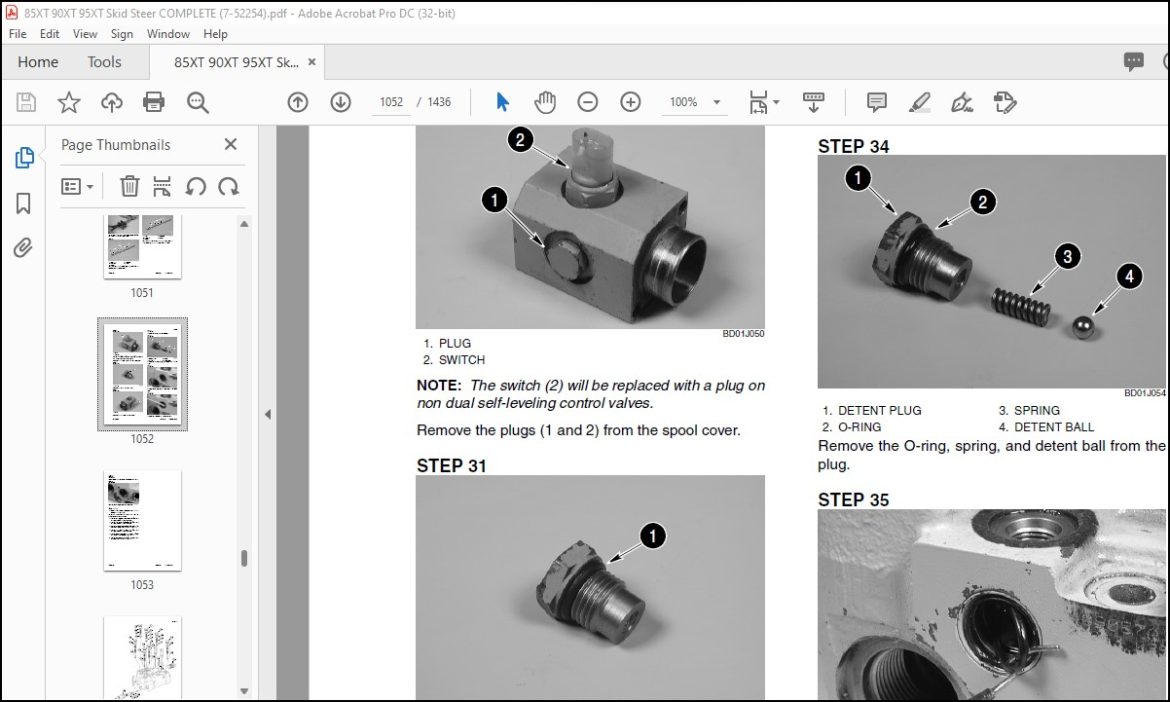Go to next page using down arrow

pyautogui.click(x=340, y=102)
